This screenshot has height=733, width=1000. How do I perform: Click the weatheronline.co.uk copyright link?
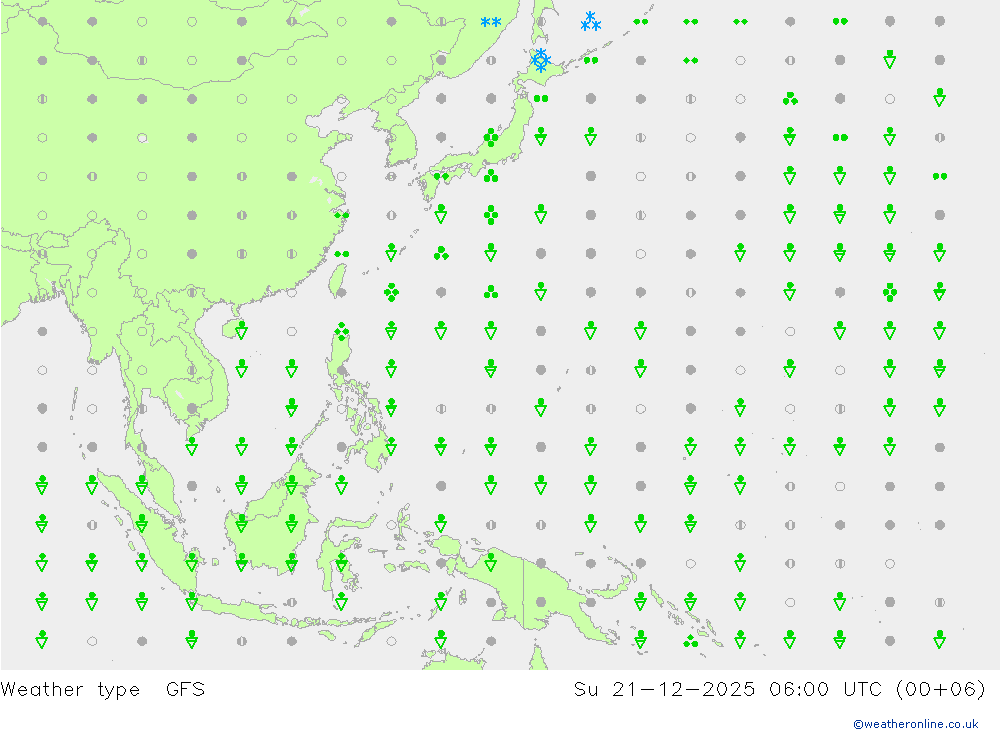pyautogui.click(x=915, y=724)
